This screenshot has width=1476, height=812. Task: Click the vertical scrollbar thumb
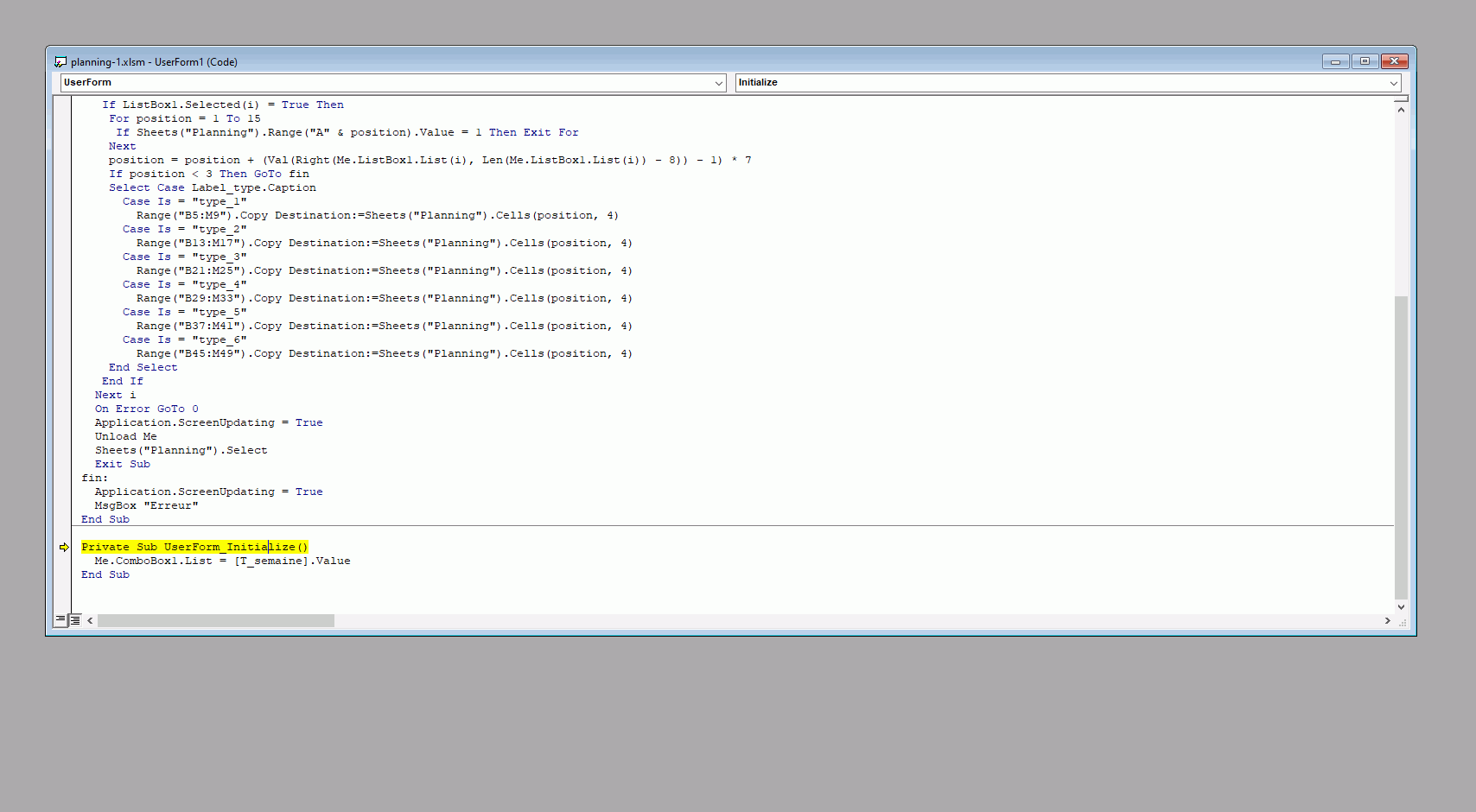pos(1401,447)
